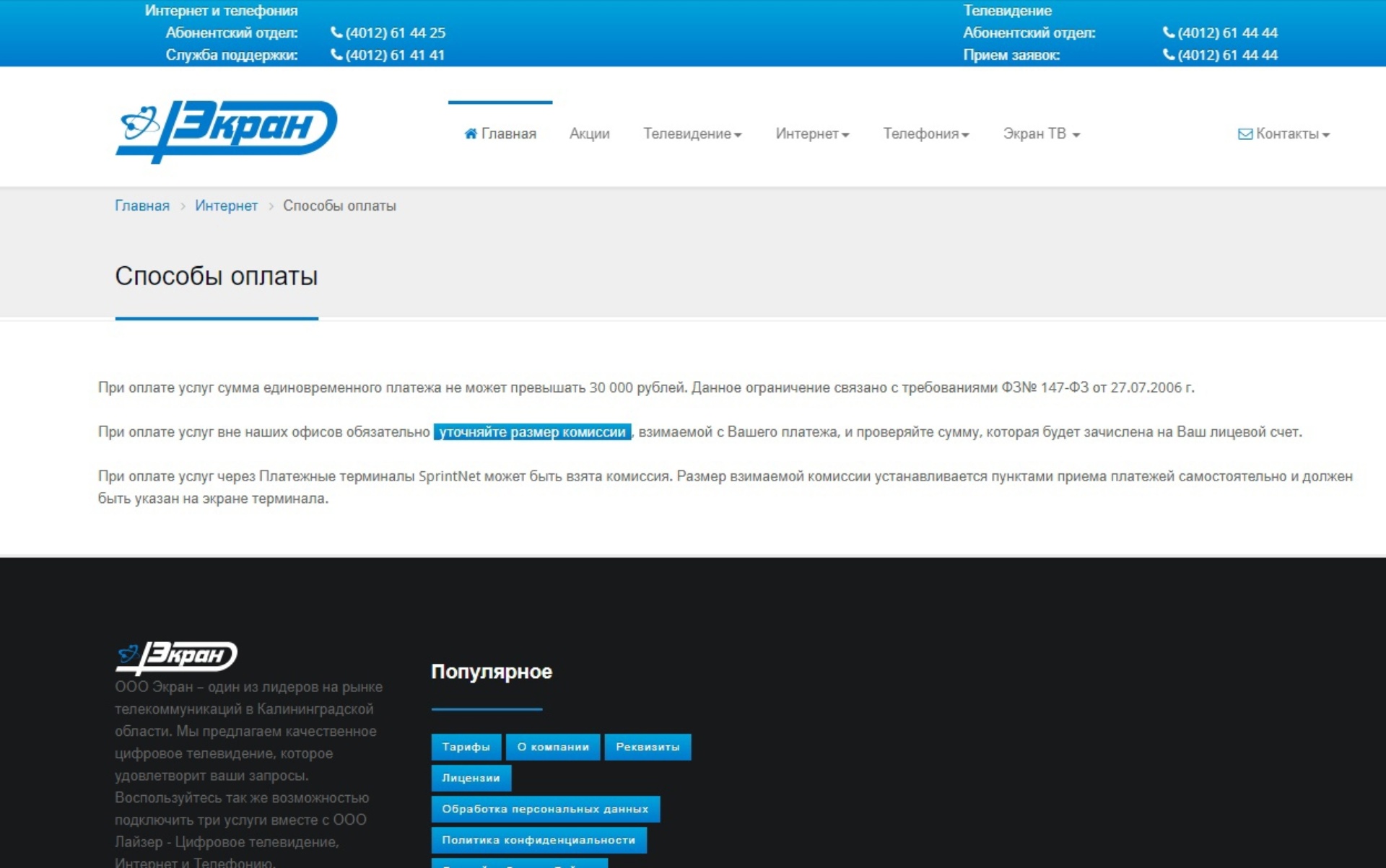Click the Интернет и телефония header label
Image resolution: width=1386 pixels, height=868 pixels.
222,11
